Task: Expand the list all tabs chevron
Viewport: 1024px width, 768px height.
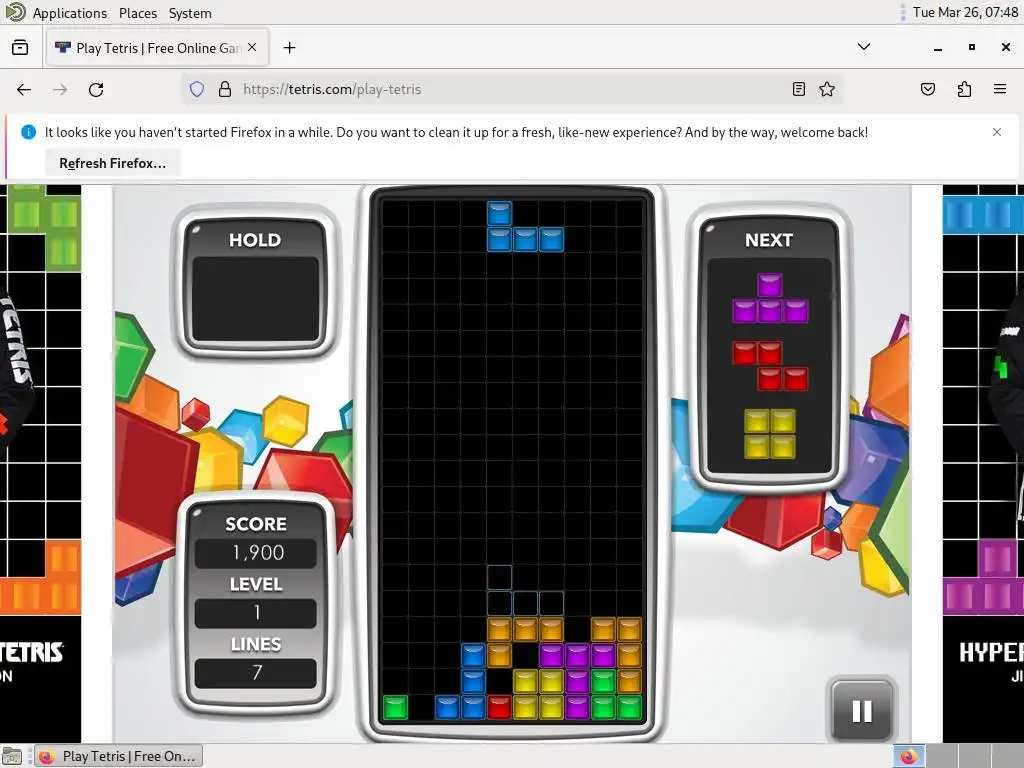Action: [863, 47]
